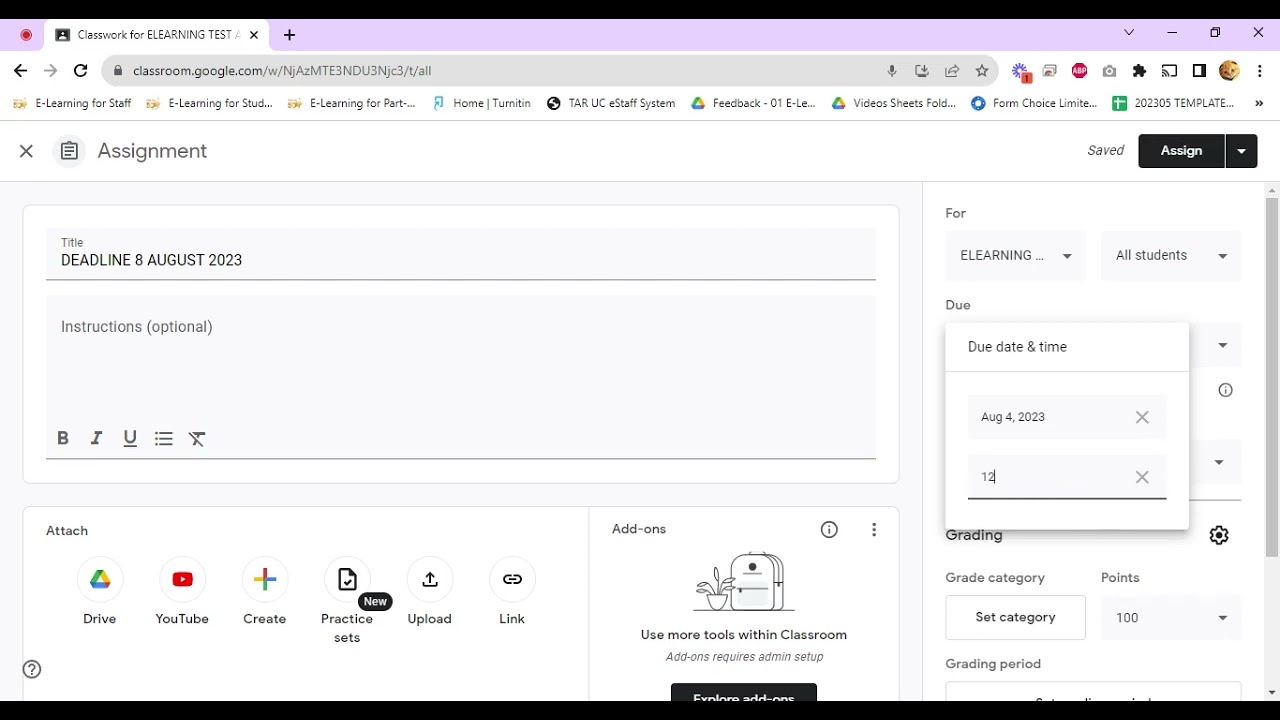This screenshot has width=1280, height=720.
Task: Go back in browser
Action: click(21, 71)
